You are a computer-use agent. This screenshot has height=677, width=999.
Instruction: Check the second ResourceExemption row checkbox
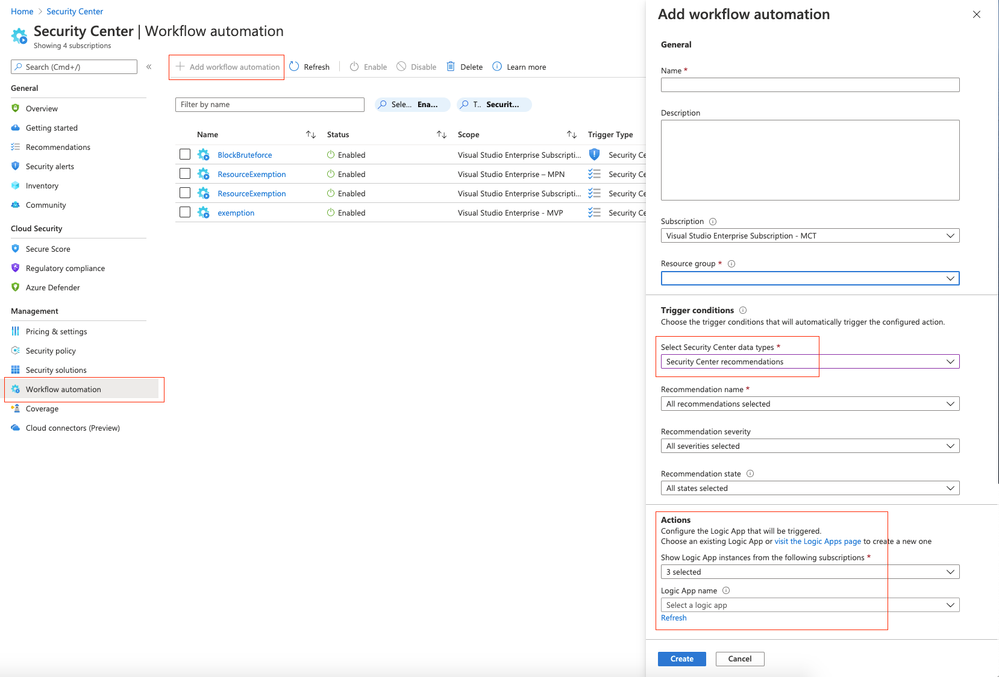[x=185, y=192]
